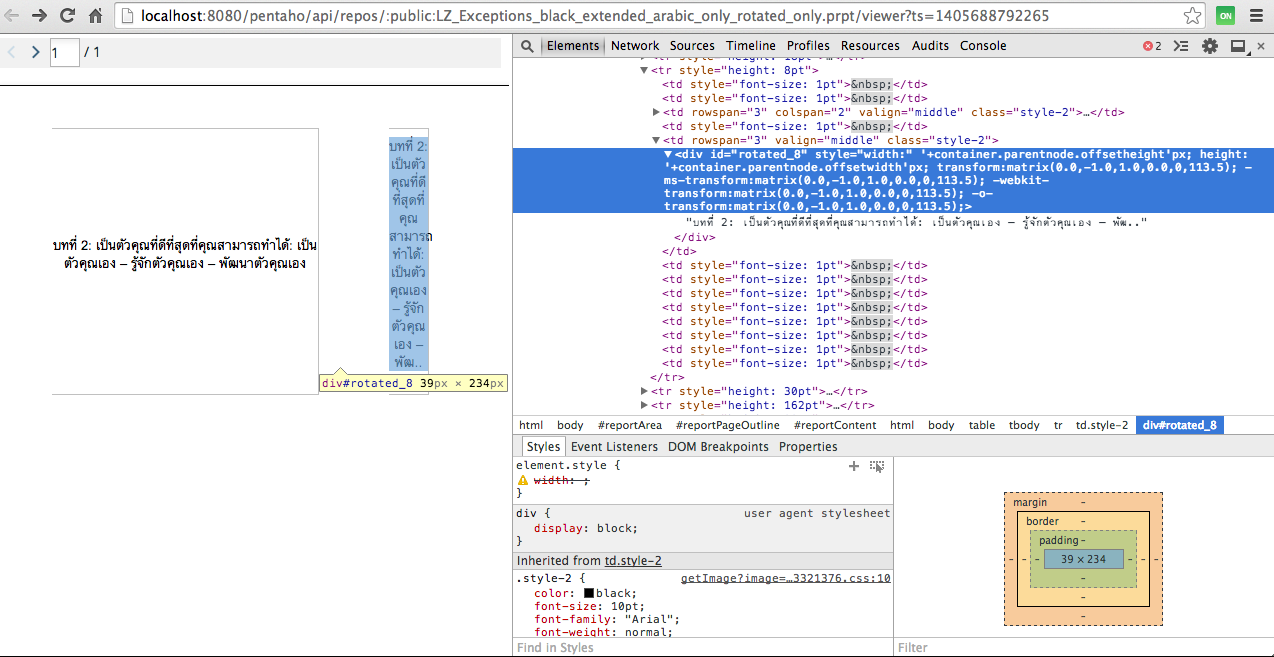Viewport: 1274px width, 657px height.
Task: Click the yellow warning icon beside width
Action: (523, 480)
